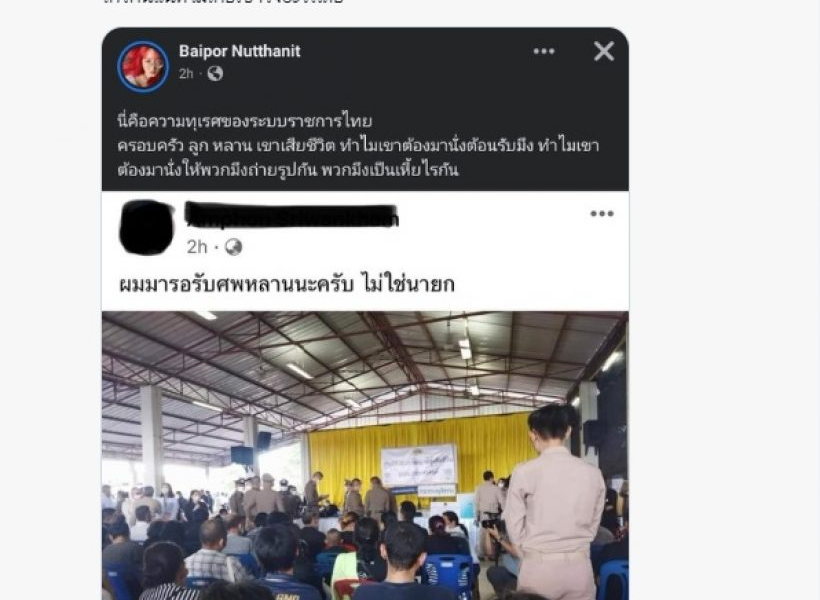Click the white banner sign in the photo
The width and height of the screenshot is (820, 600).
[x=419, y=465]
